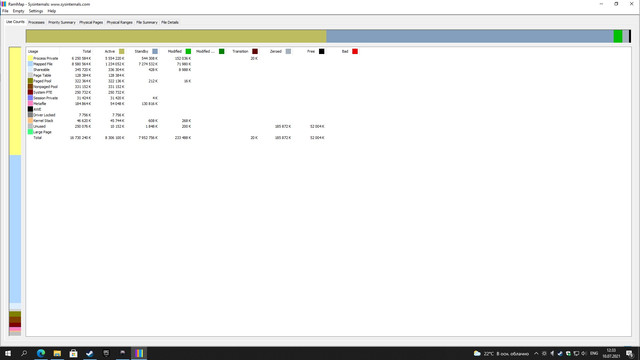Open the notification center icon
The width and height of the screenshot is (640, 360).
click(630, 353)
